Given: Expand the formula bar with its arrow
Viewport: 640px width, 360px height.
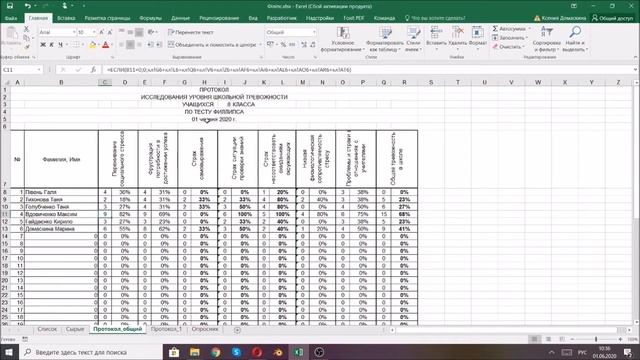Looking at the screenshot, I should pos(636,70).
